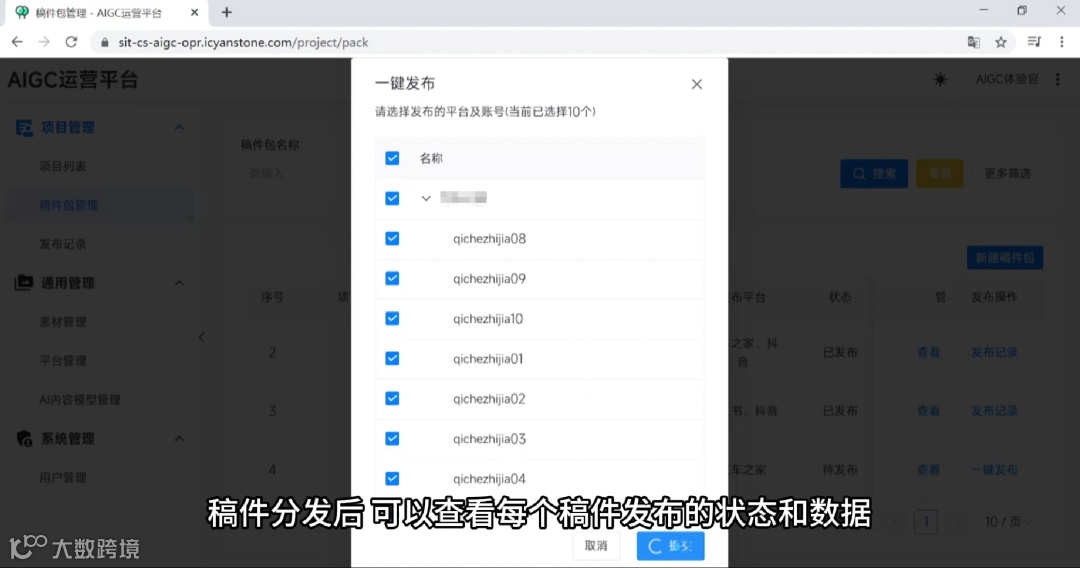Toggle the theme sun icon
Image resolution: width=1080 pixels, height=568 pixels.
[x=940, y=80]
